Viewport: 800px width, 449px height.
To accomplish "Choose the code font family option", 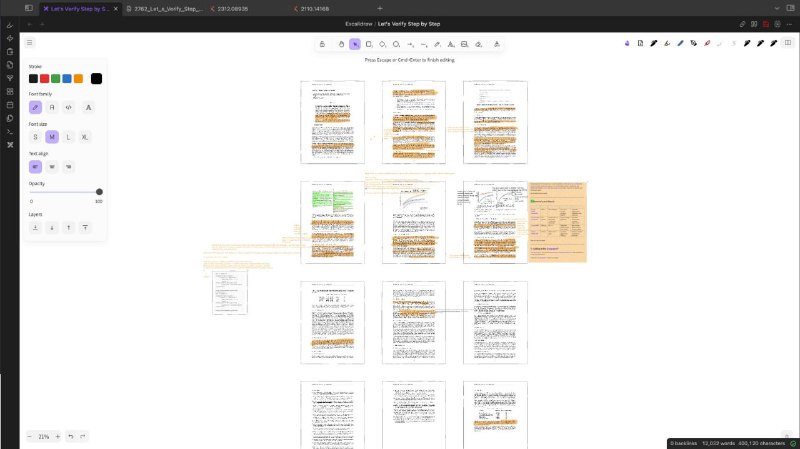I will pyautogui.click(x=68, y=107).
